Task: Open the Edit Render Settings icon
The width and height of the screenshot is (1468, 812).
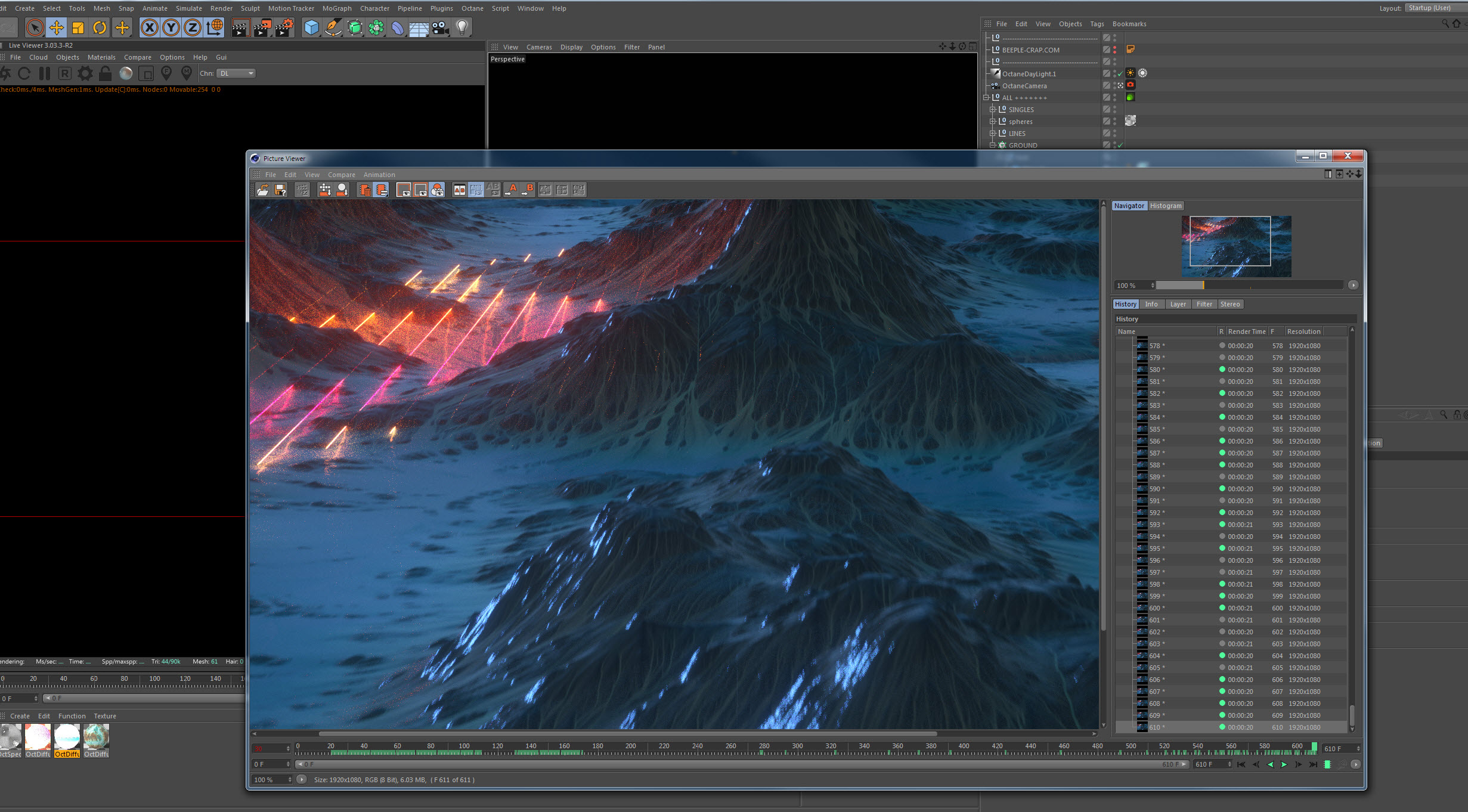Action: point(284,27)
